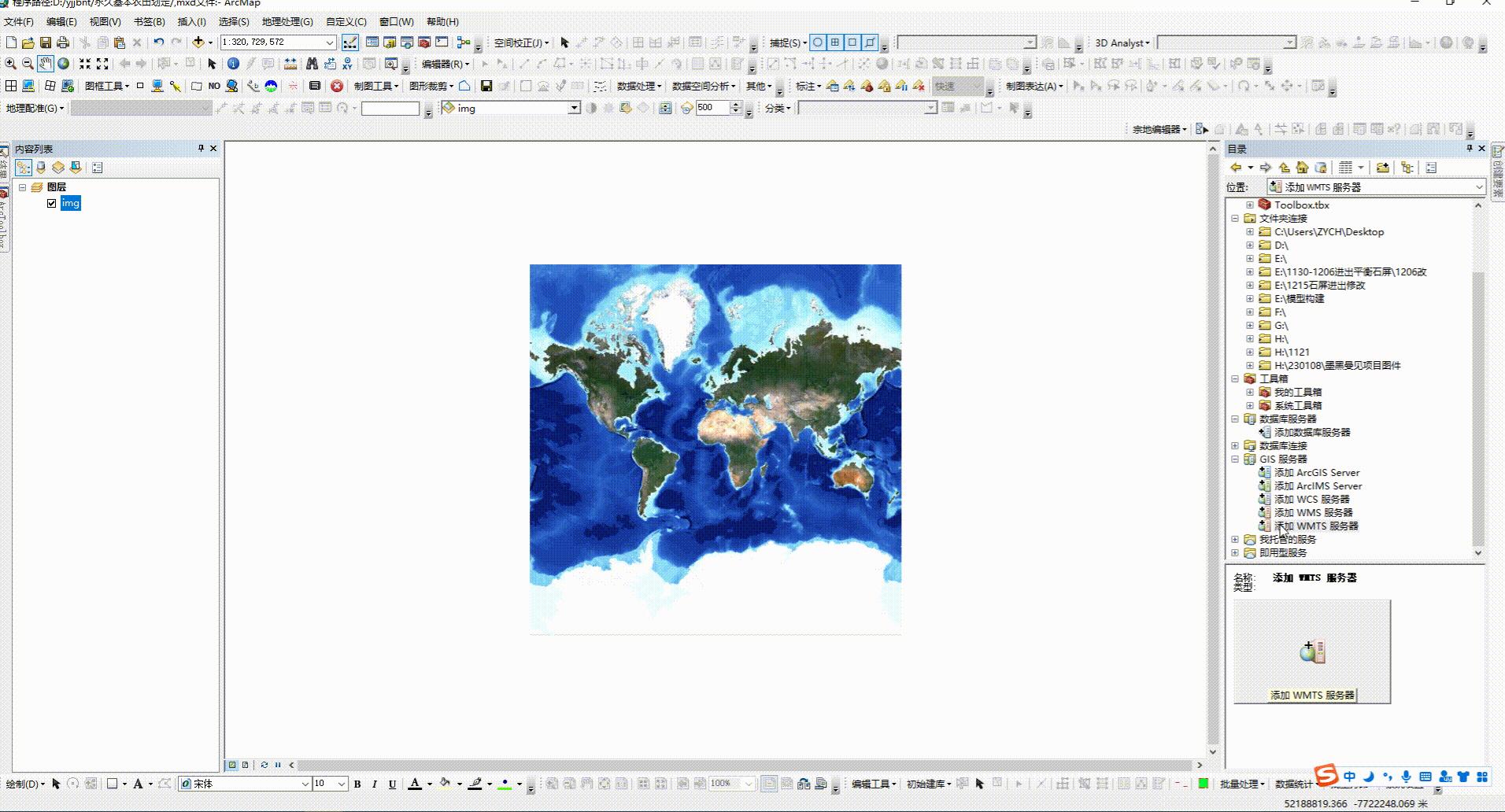Toggle visibility of the img layer
This screenshot has height=812, width=1505.
(x=51, y=202)
